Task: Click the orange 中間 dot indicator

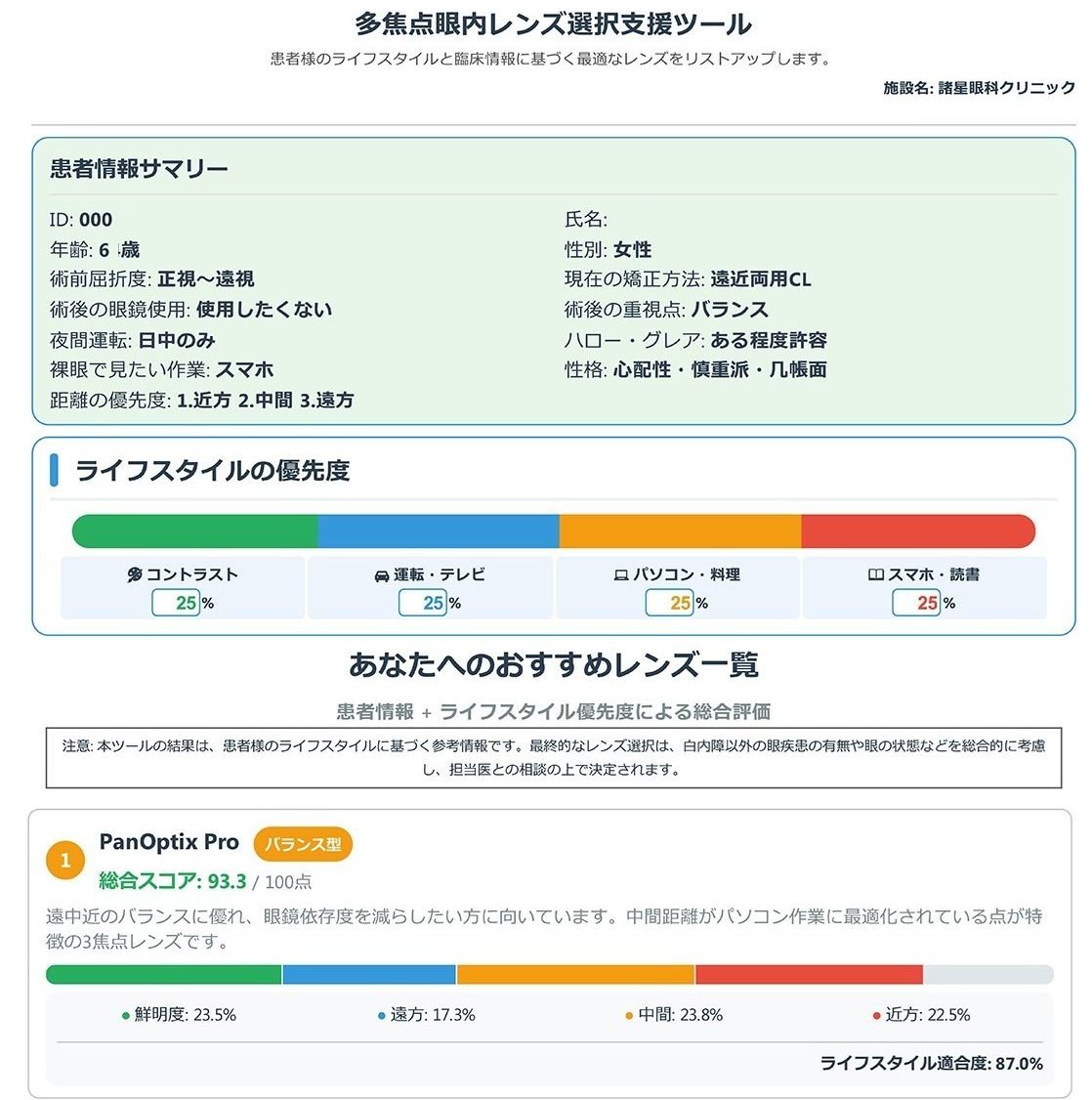Action: coord(630,1015)
